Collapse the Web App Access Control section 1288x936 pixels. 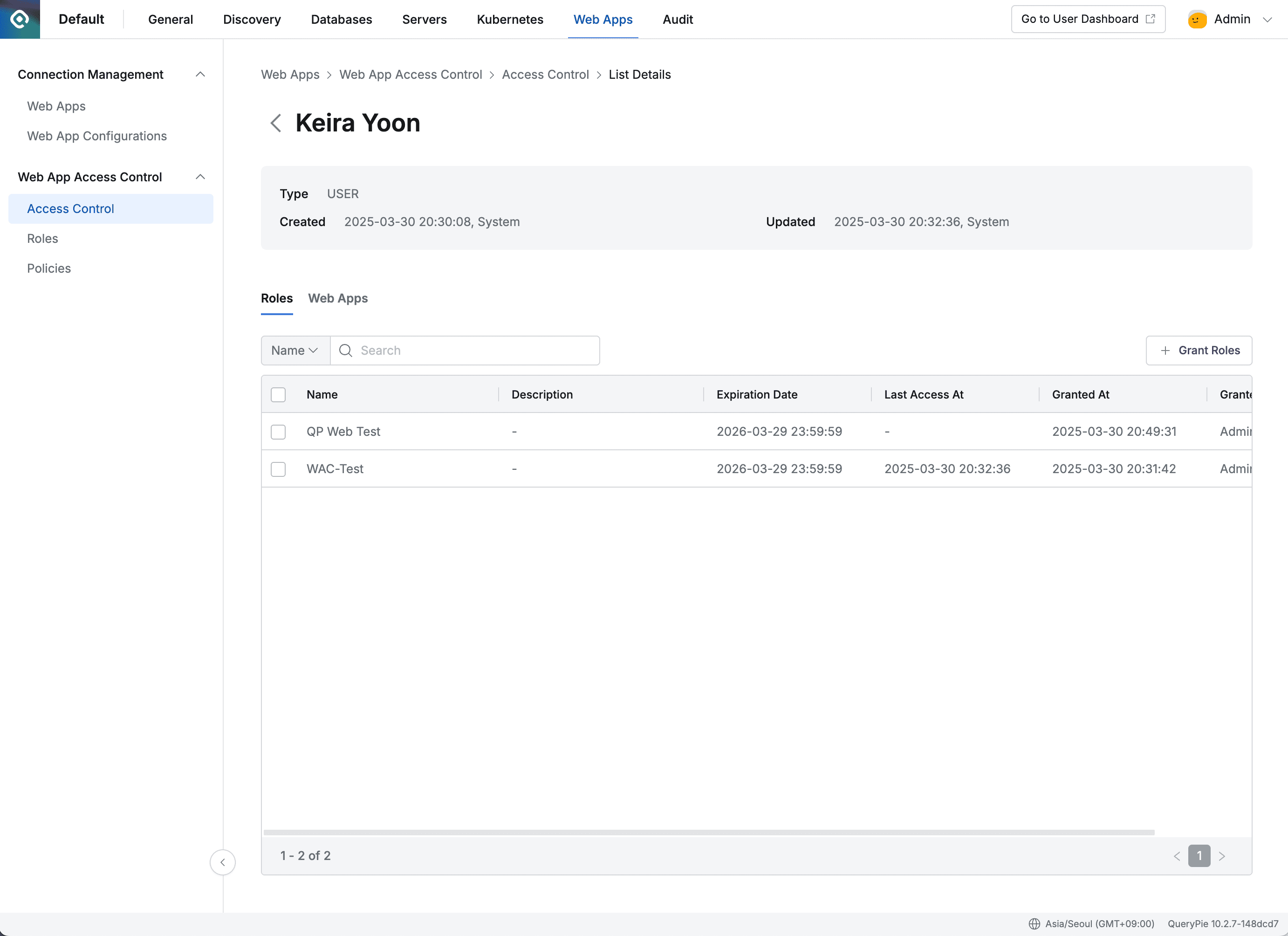coord(200,177)
